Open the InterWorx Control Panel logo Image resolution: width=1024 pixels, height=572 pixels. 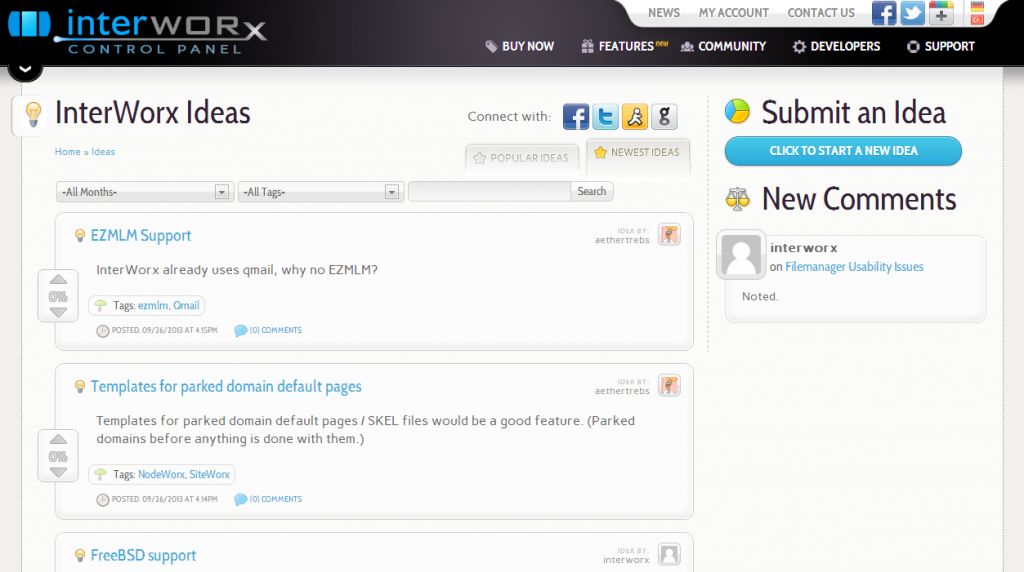tap(137, 30)
